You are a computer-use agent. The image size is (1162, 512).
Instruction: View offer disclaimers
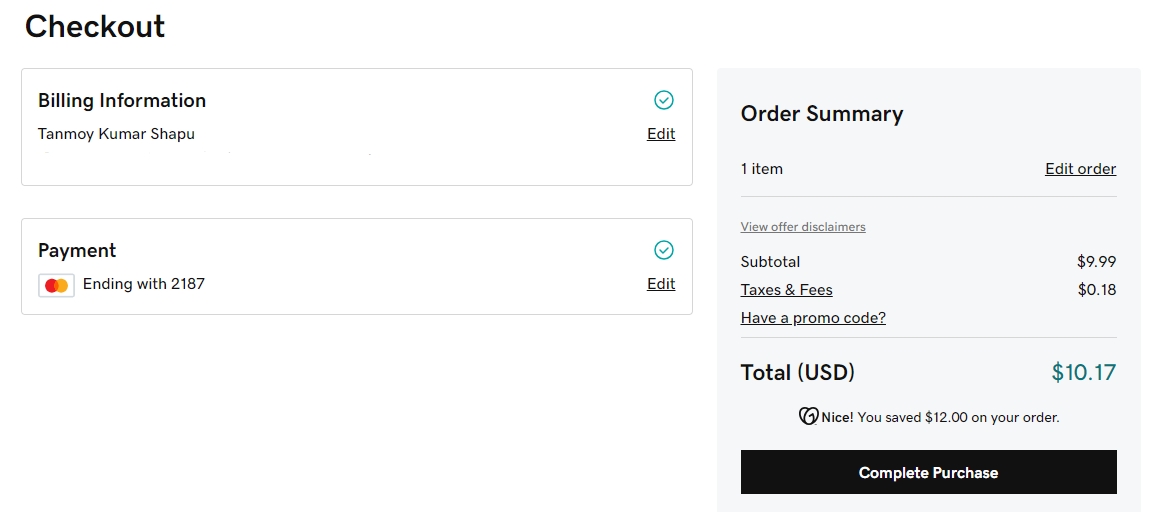point(803,227)
